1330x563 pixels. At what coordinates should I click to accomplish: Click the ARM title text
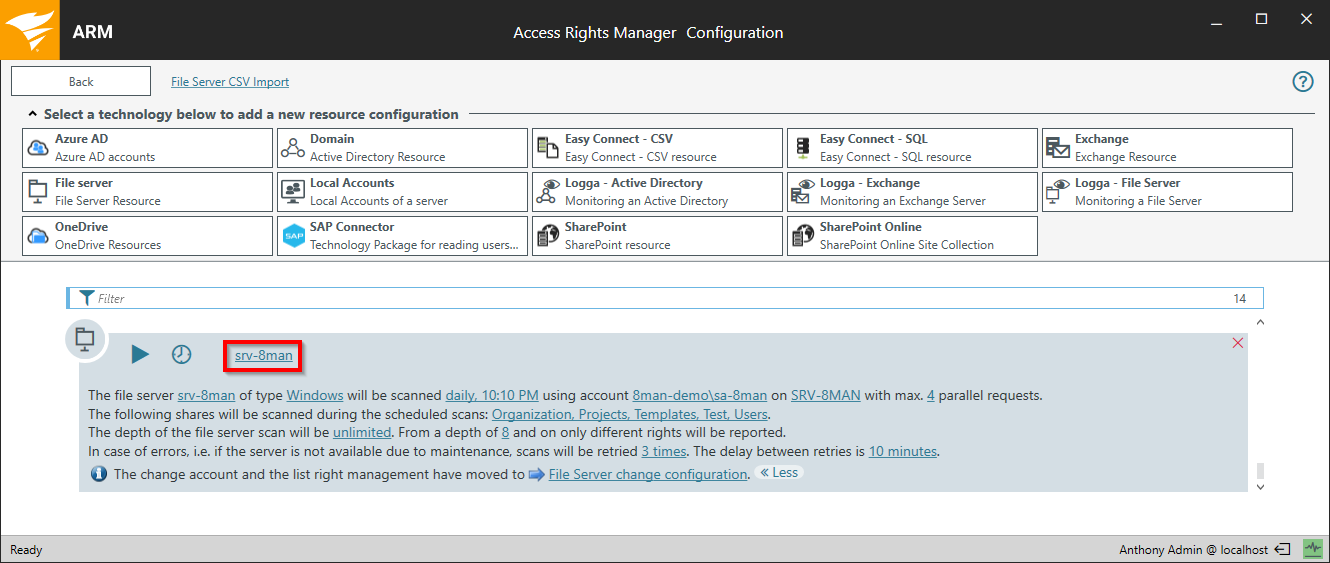[x=93, y=31]
